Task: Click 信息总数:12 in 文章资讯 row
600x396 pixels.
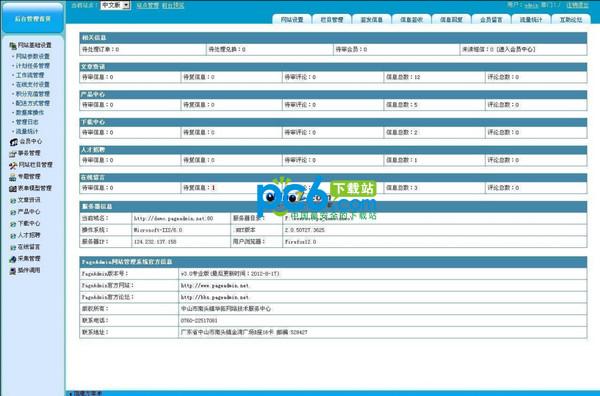Action: click(403, 77)
